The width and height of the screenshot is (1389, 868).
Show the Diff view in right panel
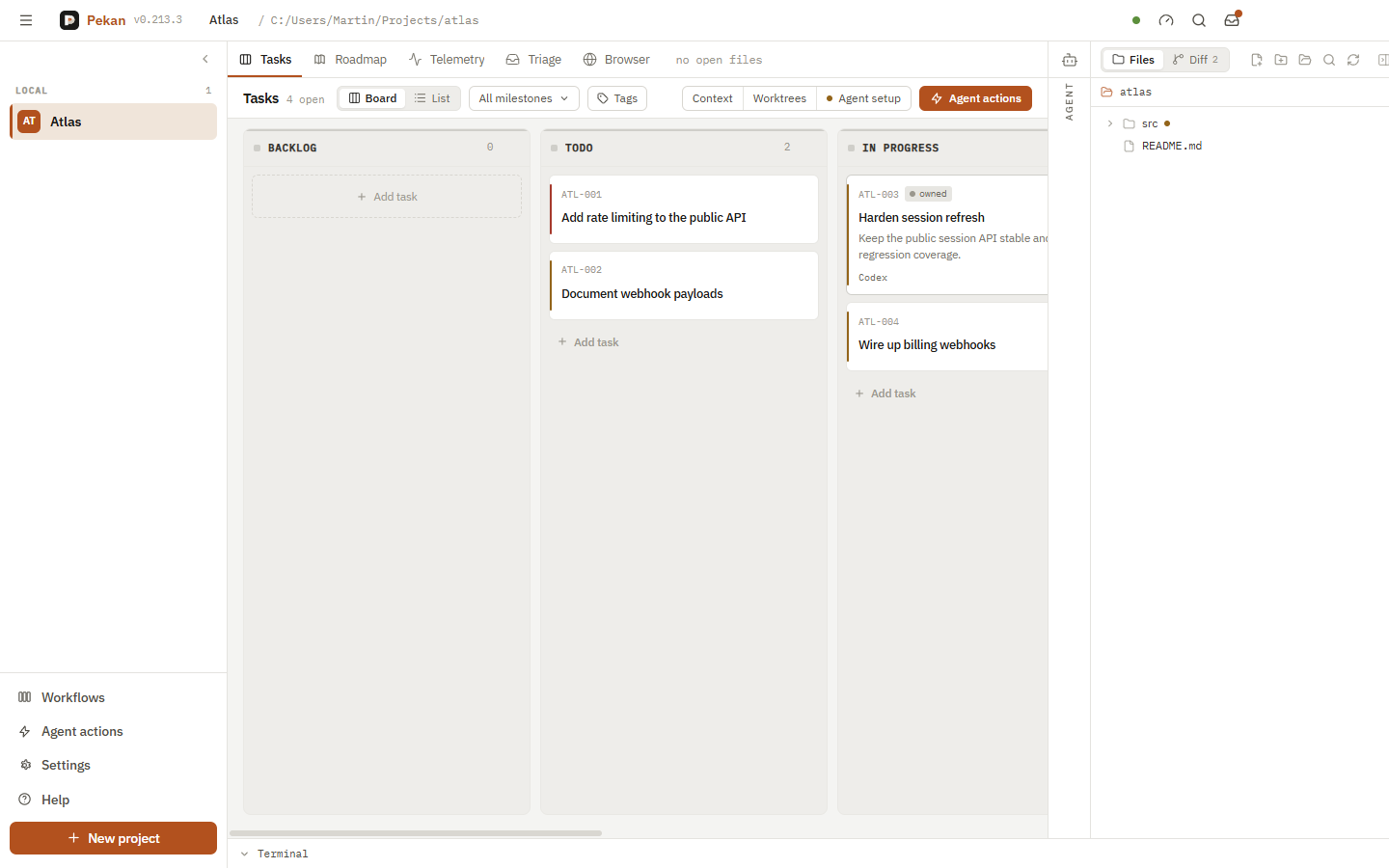(1196, 60)
